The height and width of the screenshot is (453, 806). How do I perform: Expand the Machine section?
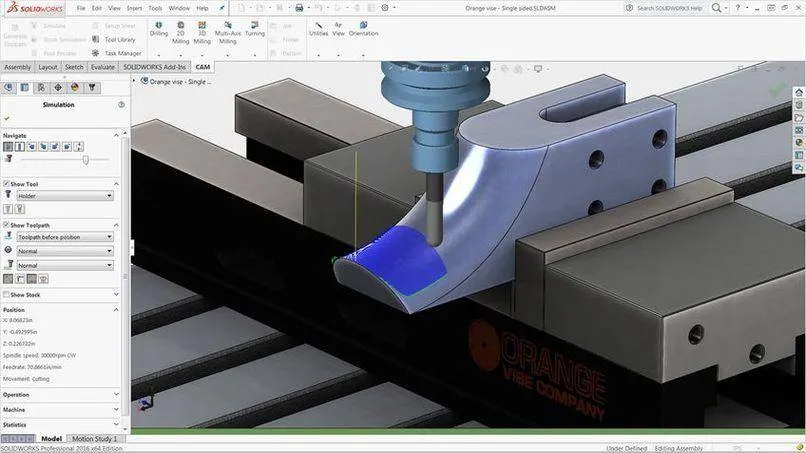click(x=116, y=410)
